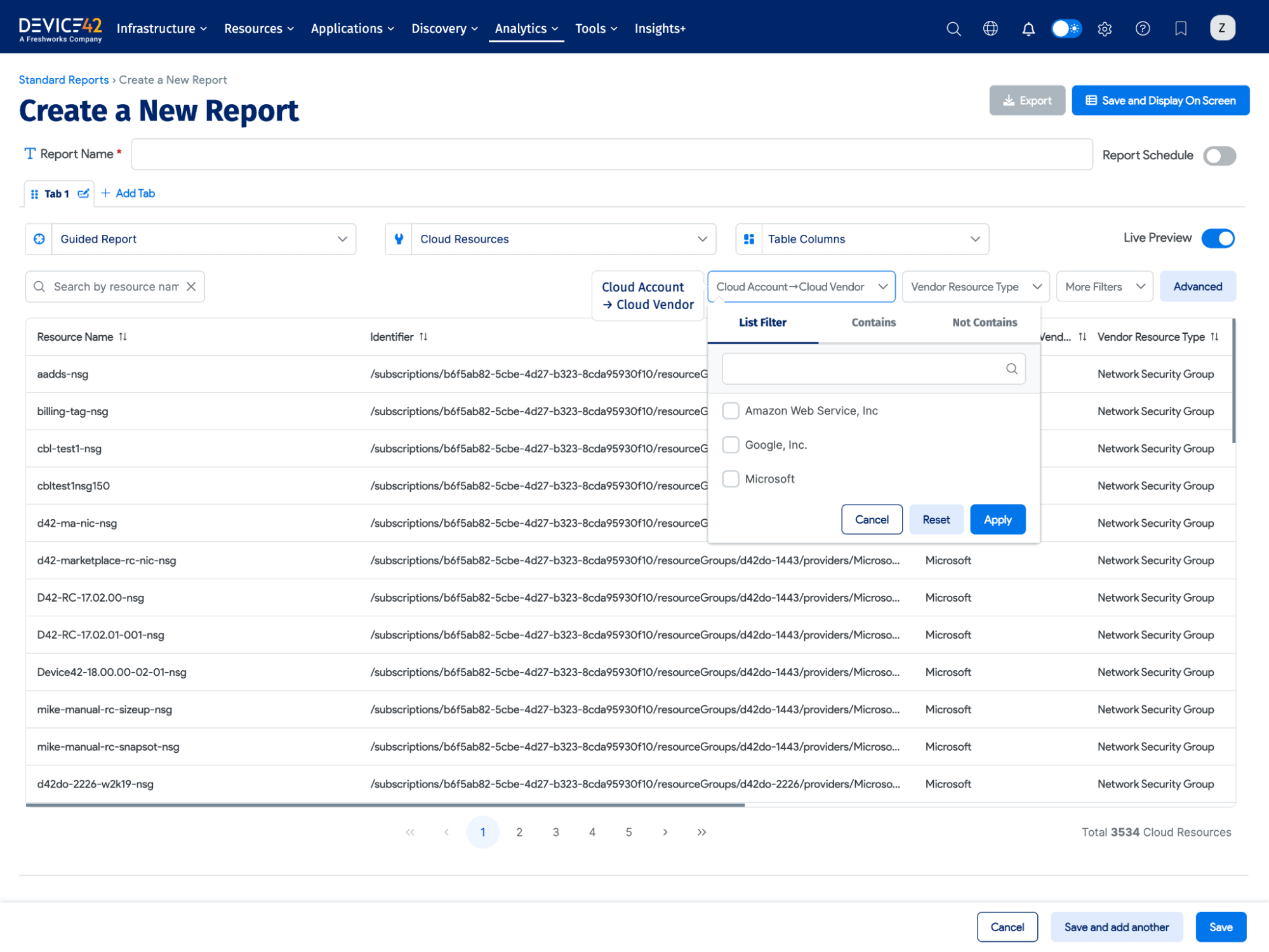The height and width of the screenshot is (952, 1269).
Task: Click the help question mark icon
Action: point(1143,29)
